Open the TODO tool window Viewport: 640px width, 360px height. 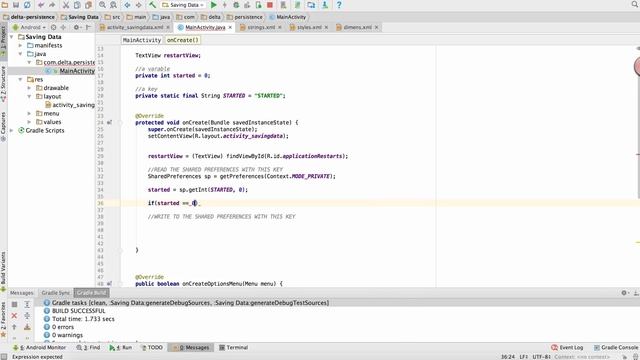[x=152, y=348]
